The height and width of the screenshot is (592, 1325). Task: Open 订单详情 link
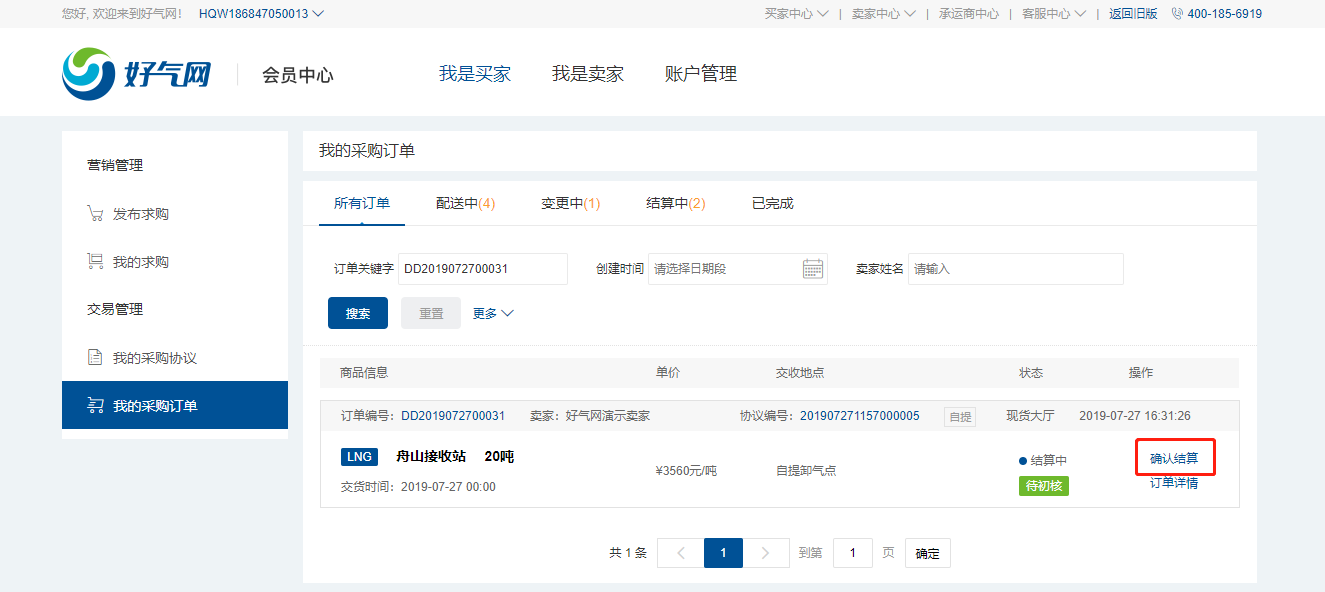[x=1174, y=483]
